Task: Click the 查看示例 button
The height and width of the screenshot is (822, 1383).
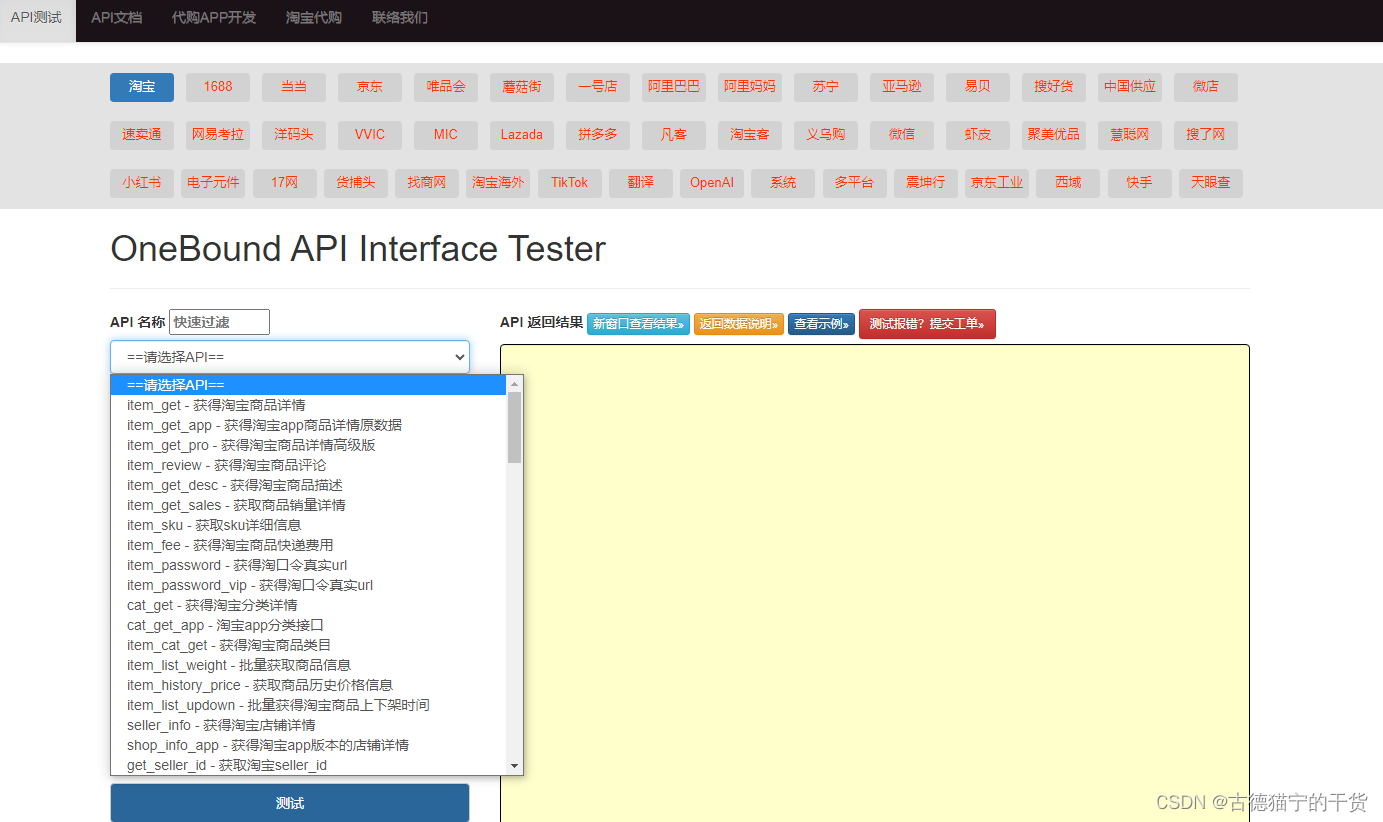Action: tap(821, 324)
